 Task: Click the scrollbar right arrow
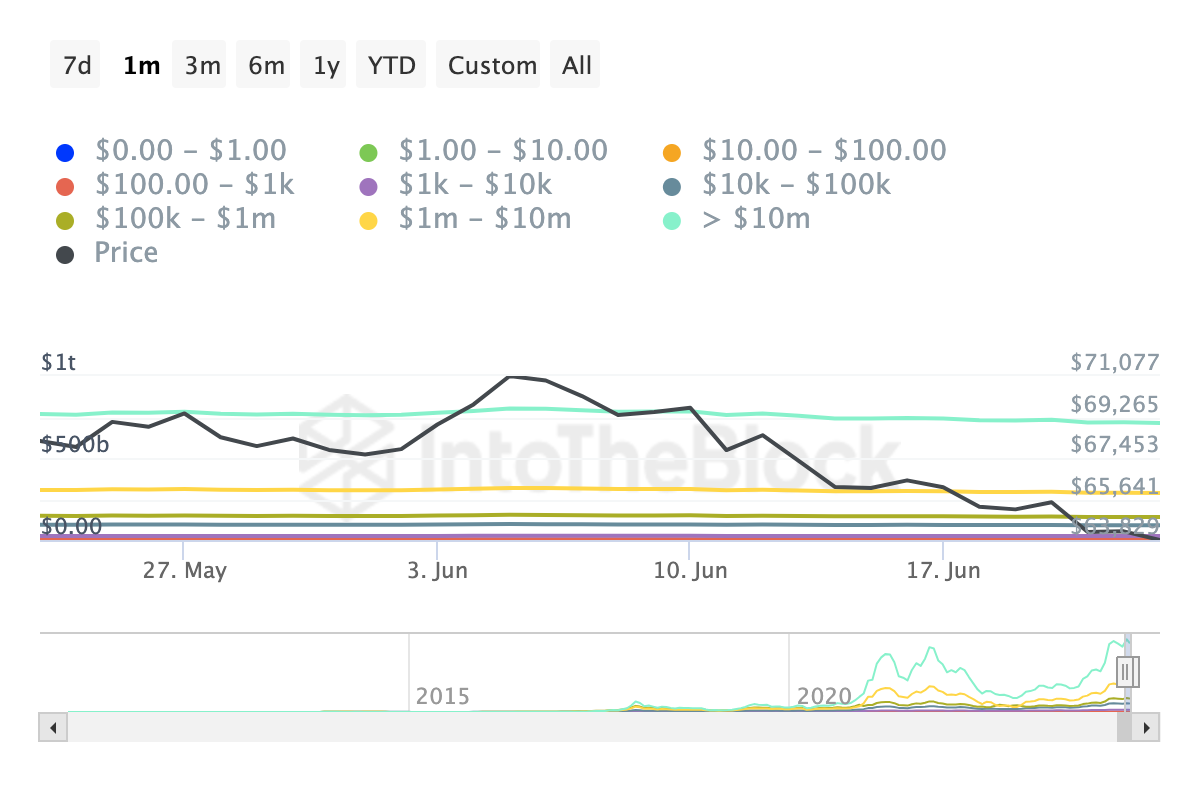point(1146,727)
